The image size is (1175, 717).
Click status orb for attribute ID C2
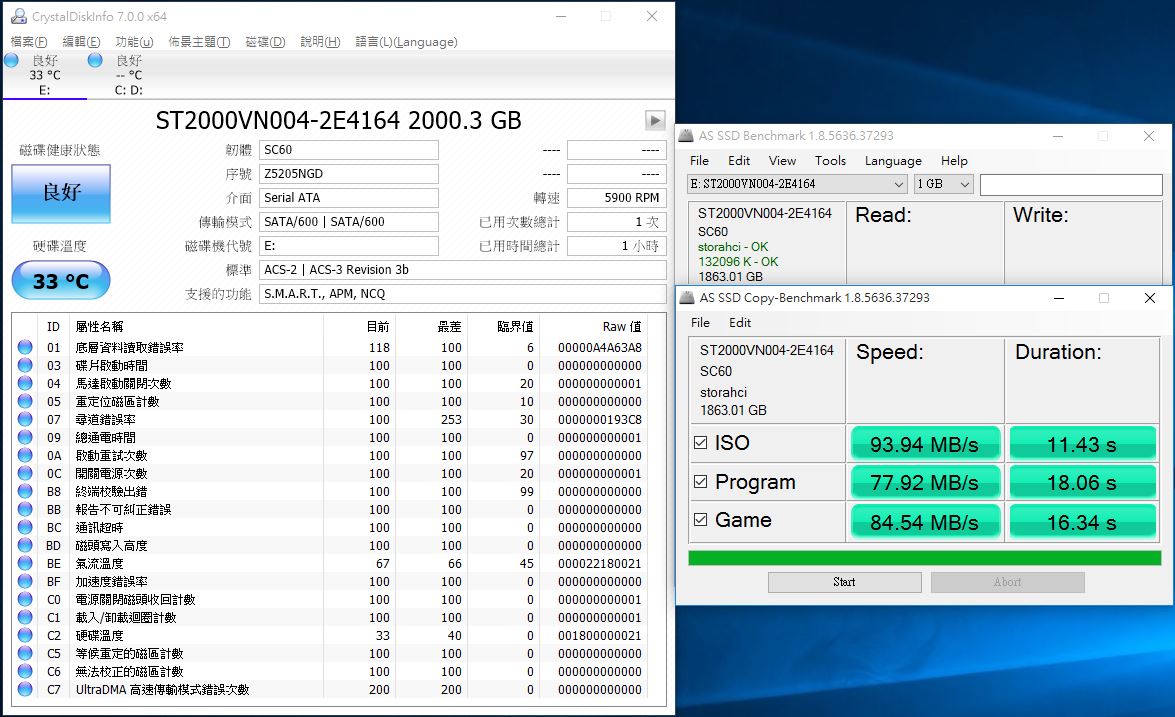coord(25,635)
